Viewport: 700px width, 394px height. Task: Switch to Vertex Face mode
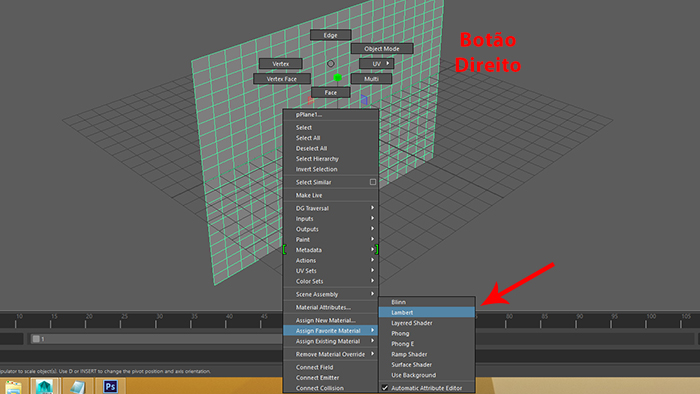[282, 79]
